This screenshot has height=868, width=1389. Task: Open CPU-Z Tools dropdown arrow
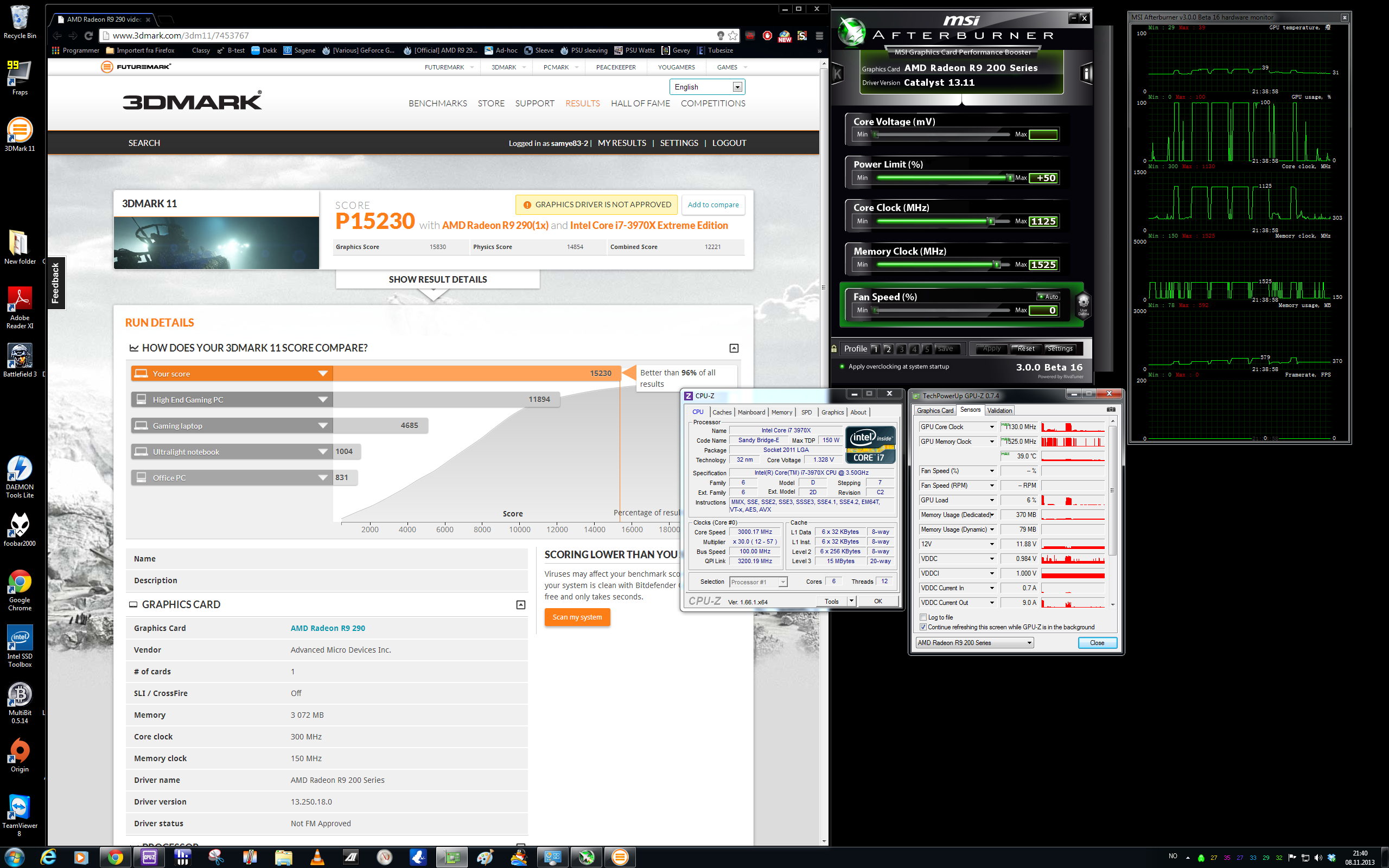(851, 601)
